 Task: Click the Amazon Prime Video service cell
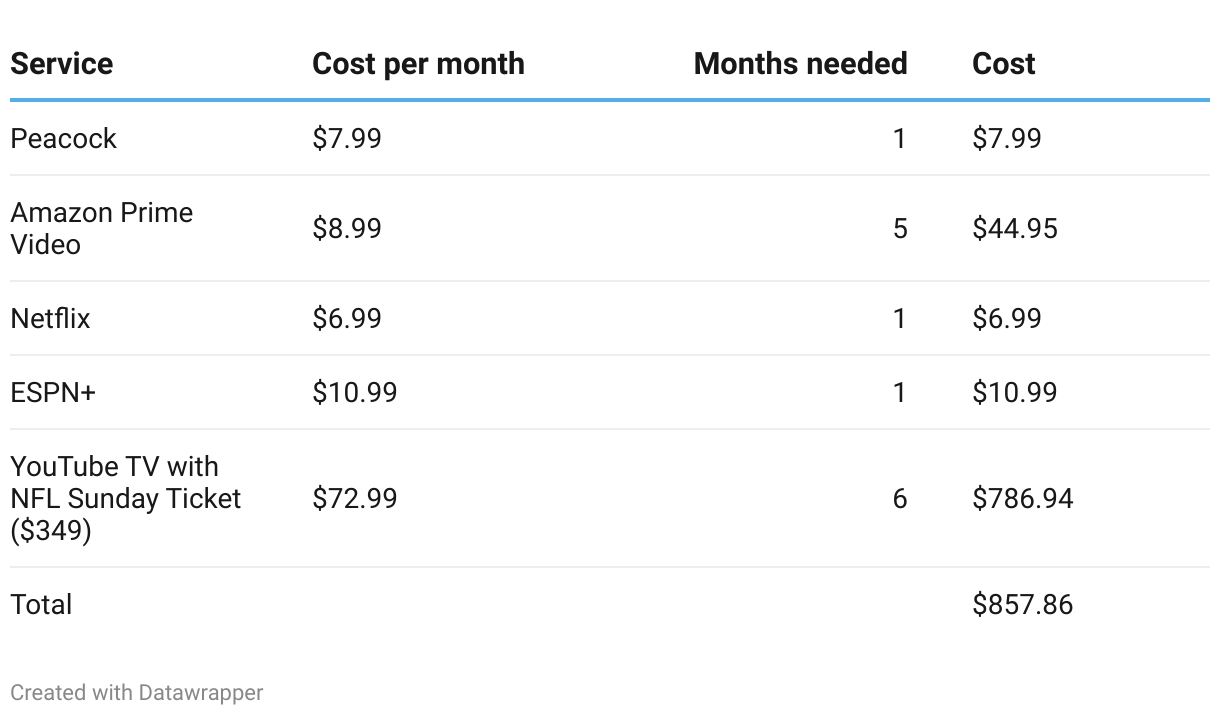coord(101,228)
